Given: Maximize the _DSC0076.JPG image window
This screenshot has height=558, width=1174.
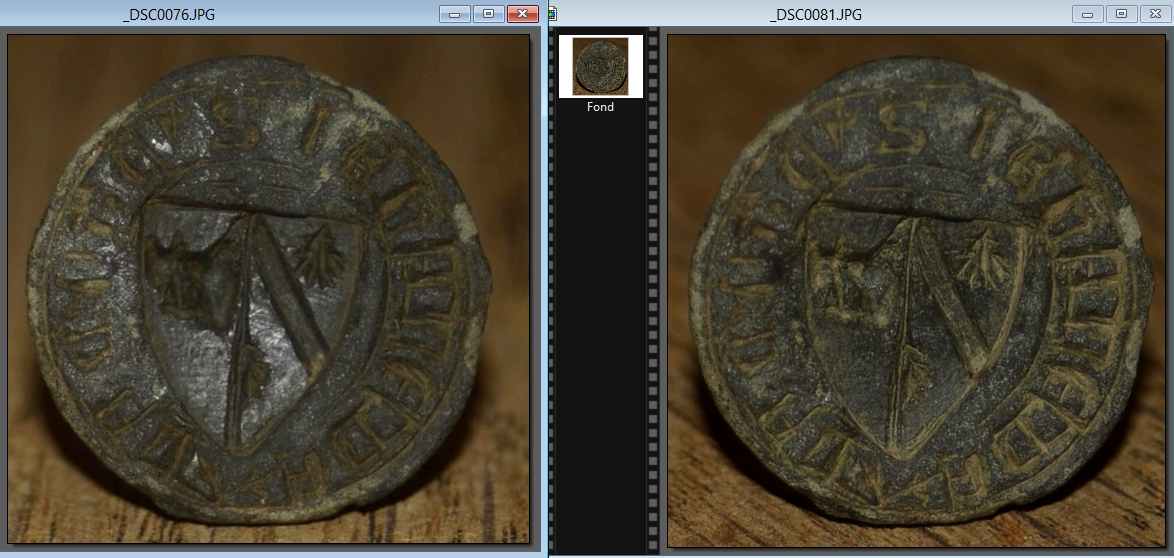Looking at the screenshot, I should 488,14.
